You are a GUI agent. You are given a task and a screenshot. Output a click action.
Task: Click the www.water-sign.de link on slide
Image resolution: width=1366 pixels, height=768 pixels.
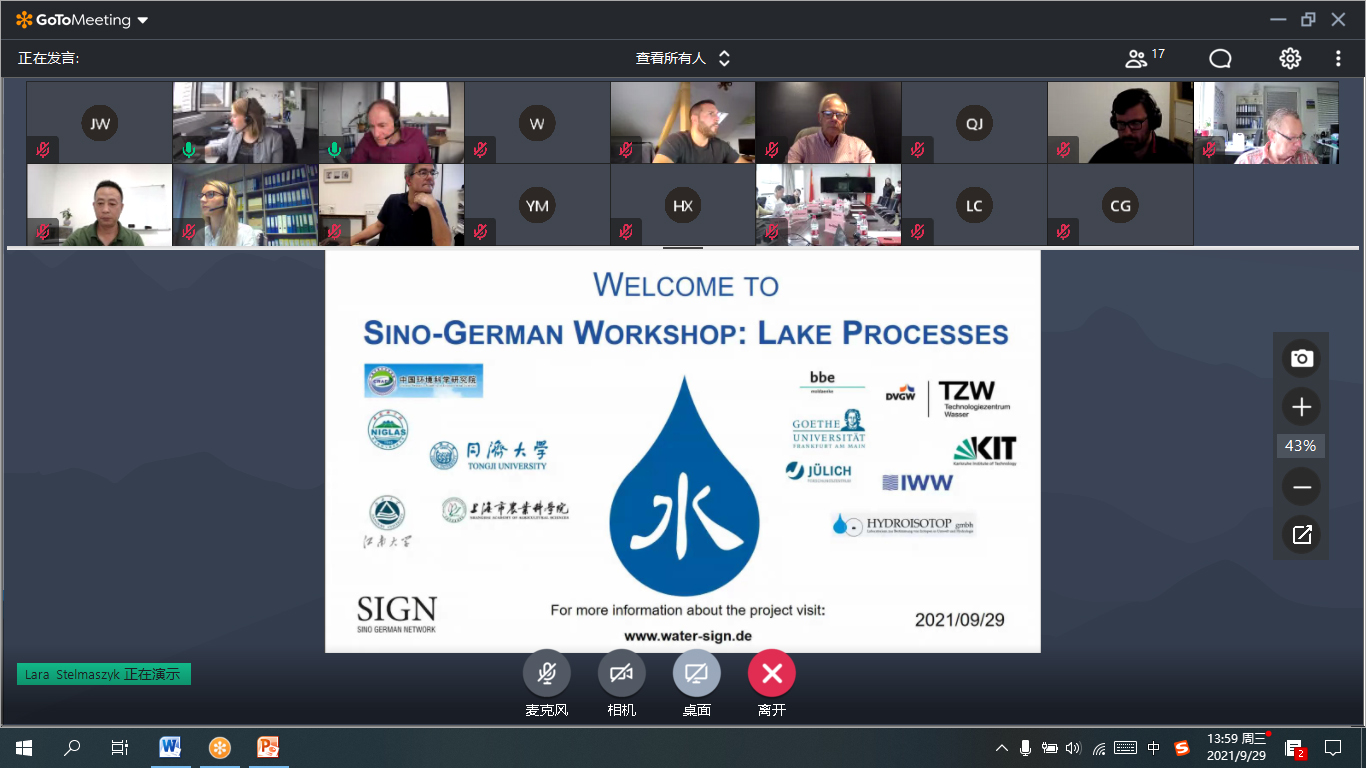tap(687, 636)
